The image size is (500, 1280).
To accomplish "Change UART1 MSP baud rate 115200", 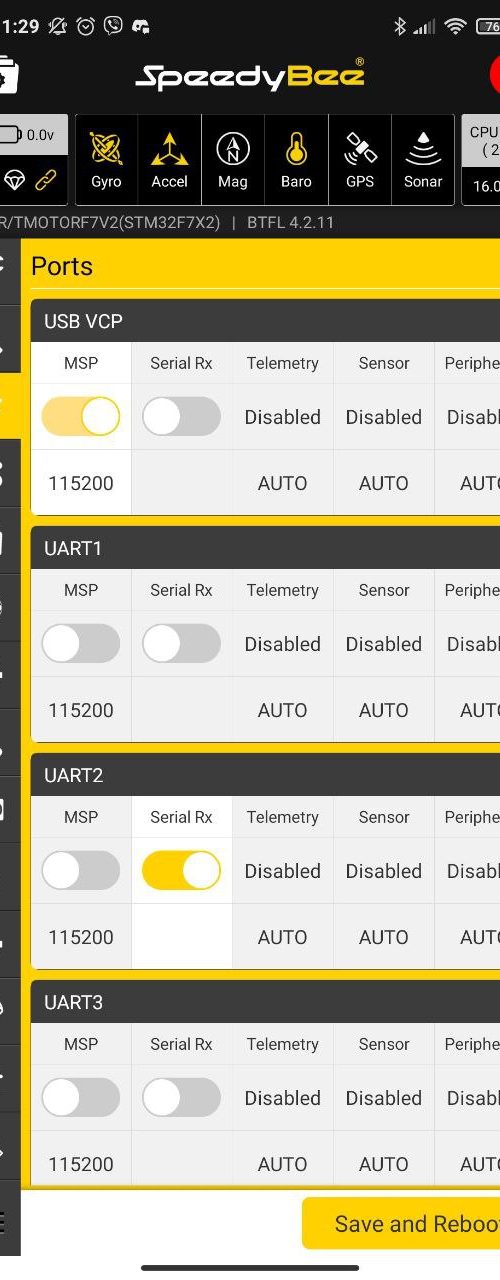I will pyautogui.click(x=81, y=710).
